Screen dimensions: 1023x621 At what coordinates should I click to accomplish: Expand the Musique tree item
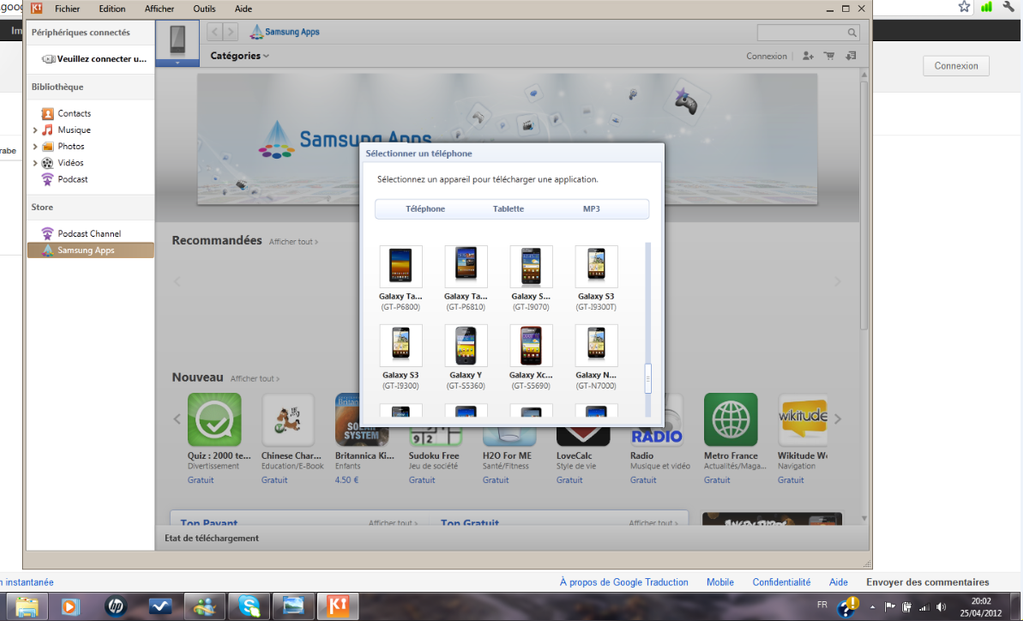[35, 130]
